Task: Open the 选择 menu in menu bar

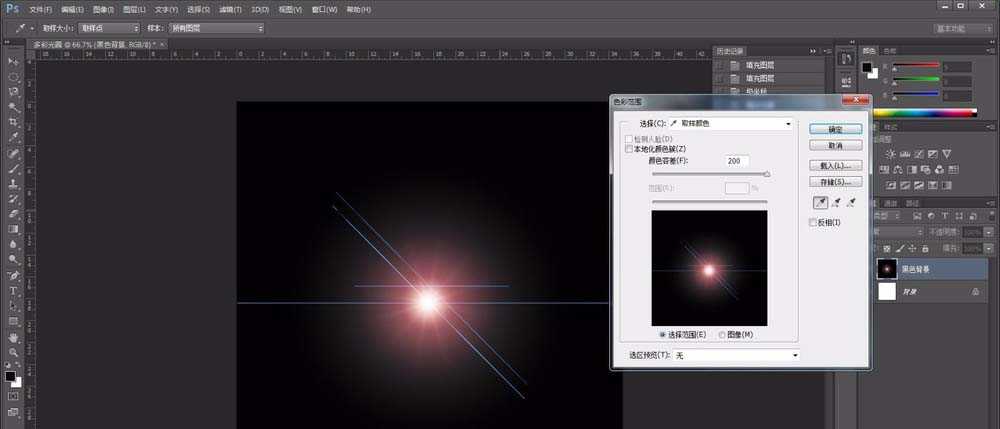Action: point(197,8)
